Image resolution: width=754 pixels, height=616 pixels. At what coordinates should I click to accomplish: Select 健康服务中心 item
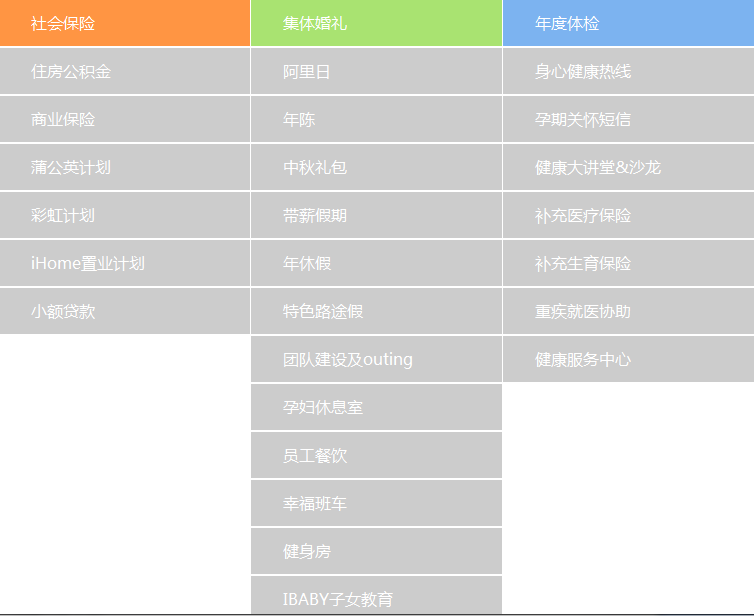[x=628, y=359]
